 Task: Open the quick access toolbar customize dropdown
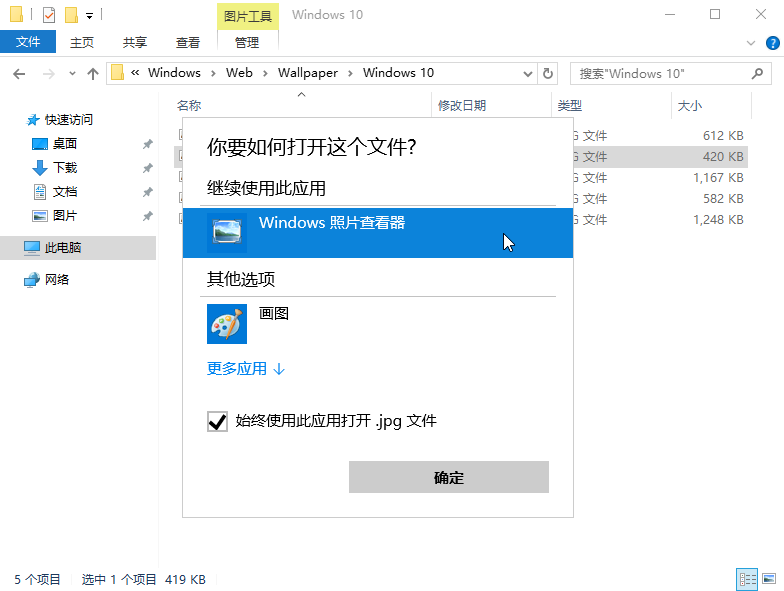90,16
